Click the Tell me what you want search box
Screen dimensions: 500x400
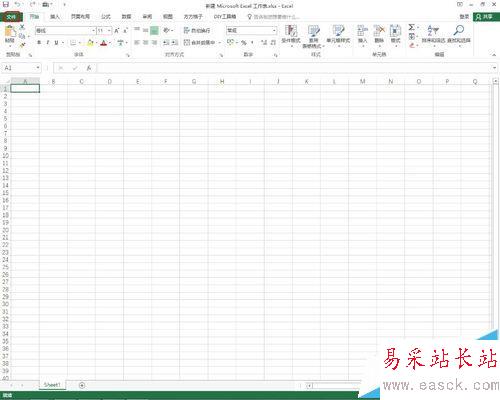(273, 17)
